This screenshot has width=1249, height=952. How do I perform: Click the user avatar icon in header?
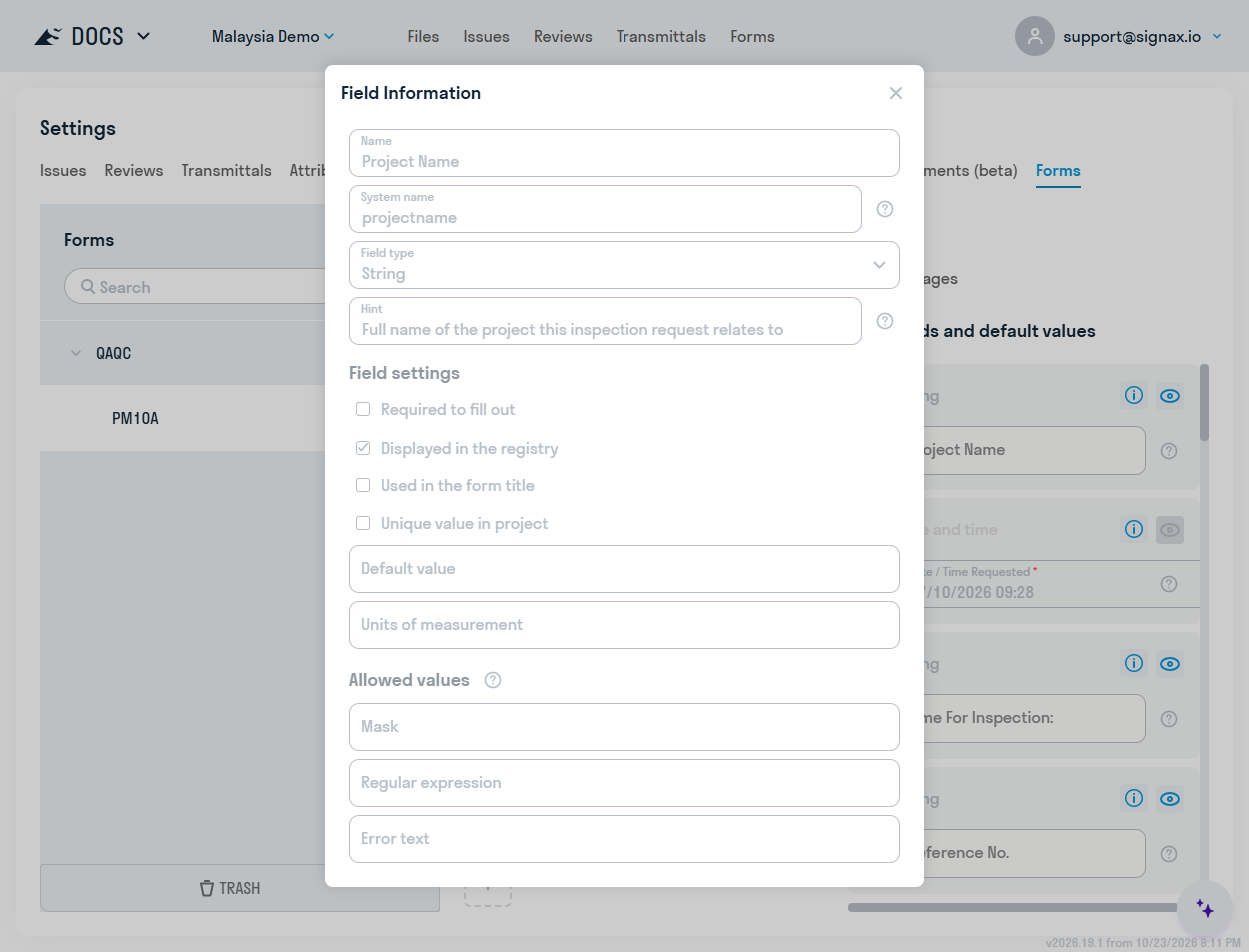1035,36
